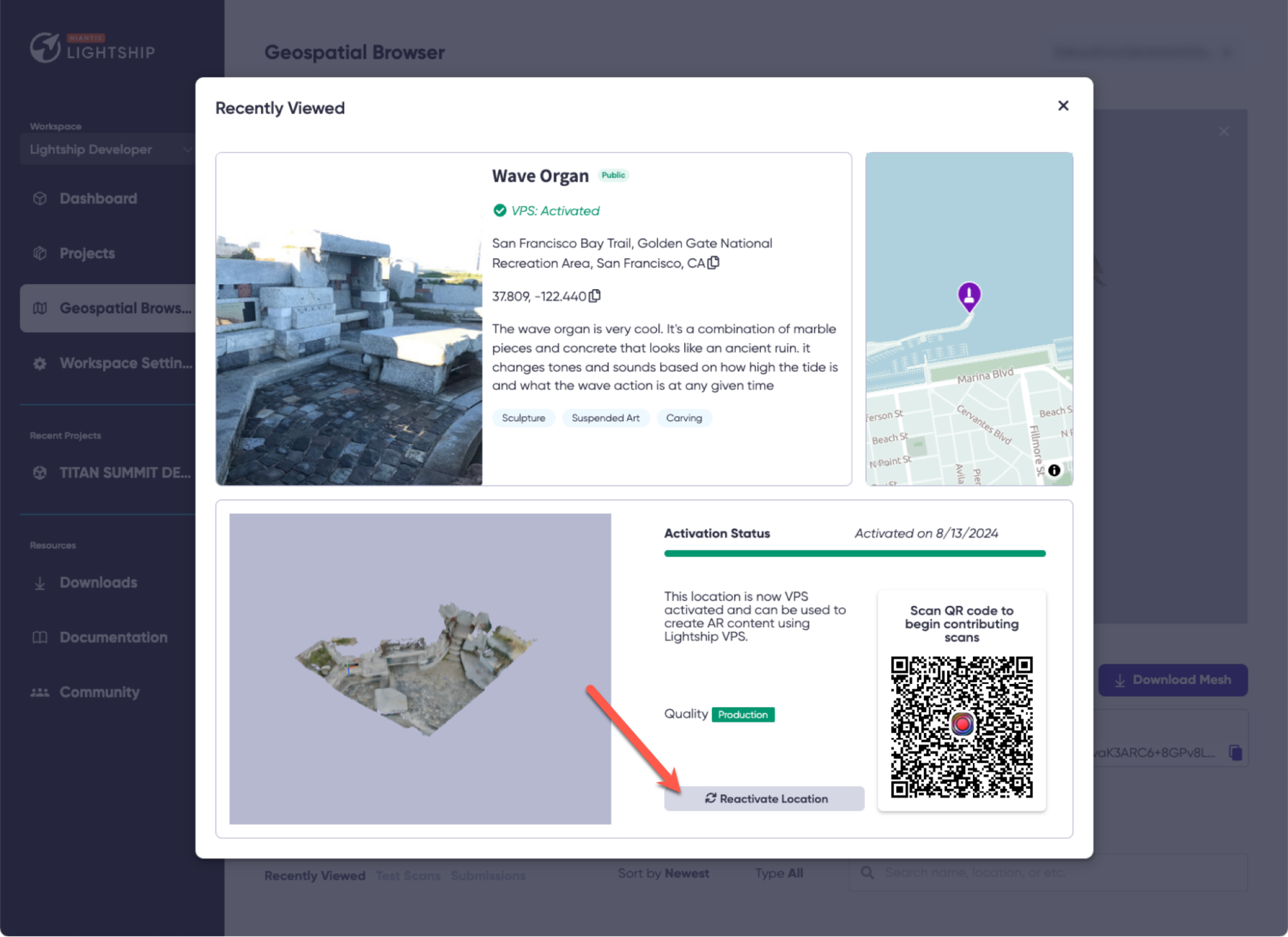This screenshot has height=937, width=1288.
Task: Click the Reactivate Location button
Action: coord(764,799)
